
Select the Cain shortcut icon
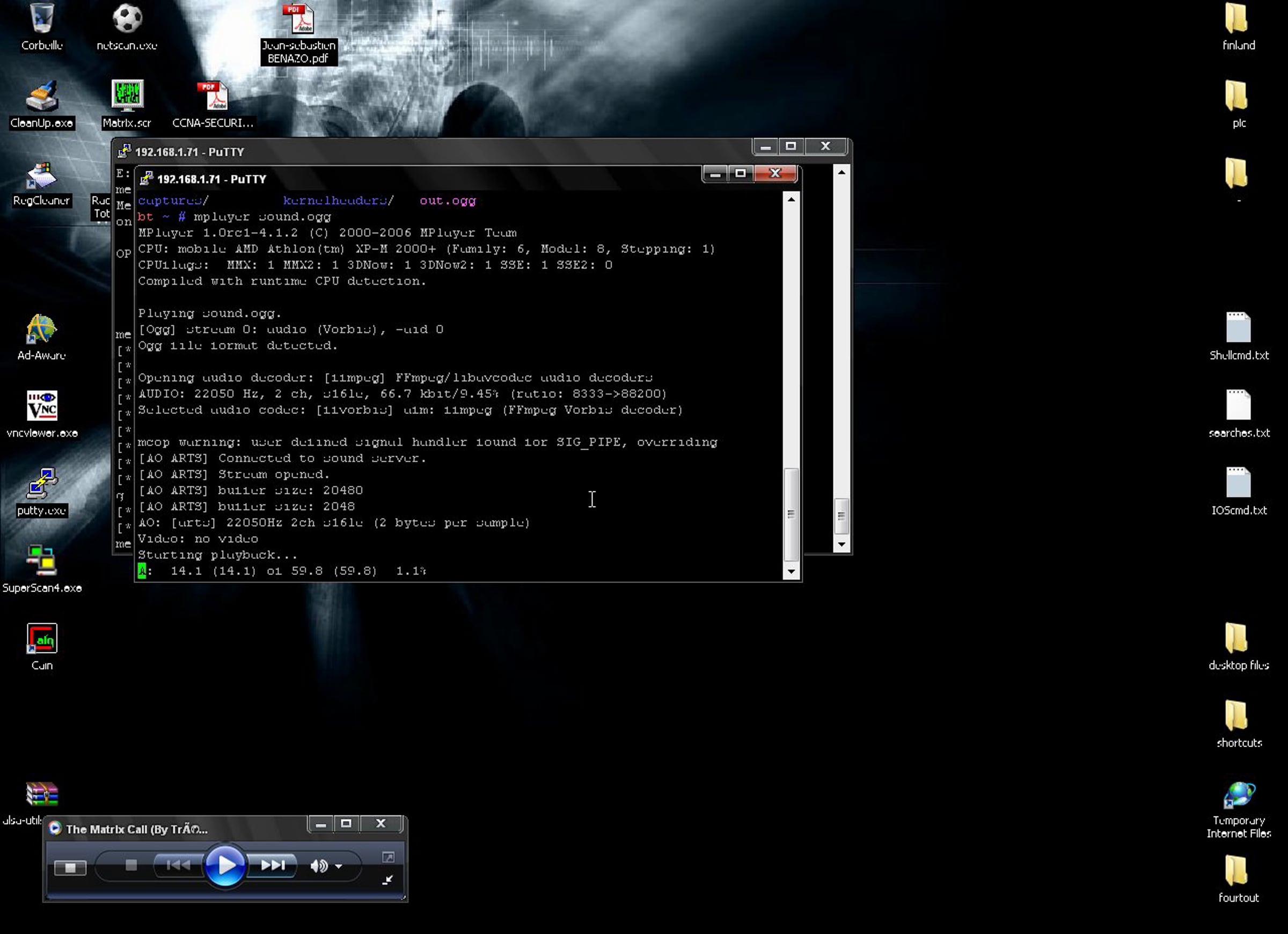(41, 639)
